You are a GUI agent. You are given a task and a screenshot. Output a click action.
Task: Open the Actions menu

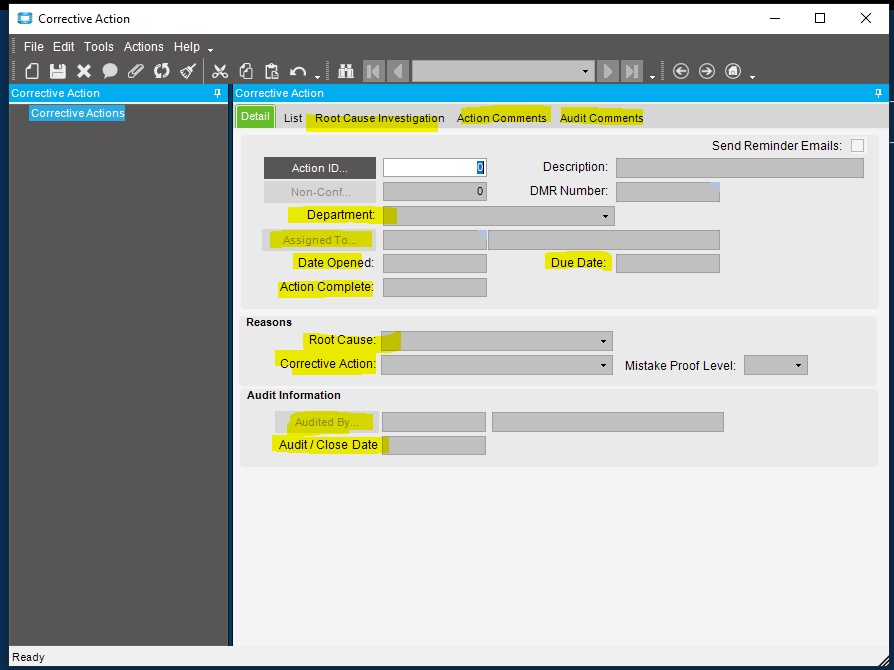[144, 47]
